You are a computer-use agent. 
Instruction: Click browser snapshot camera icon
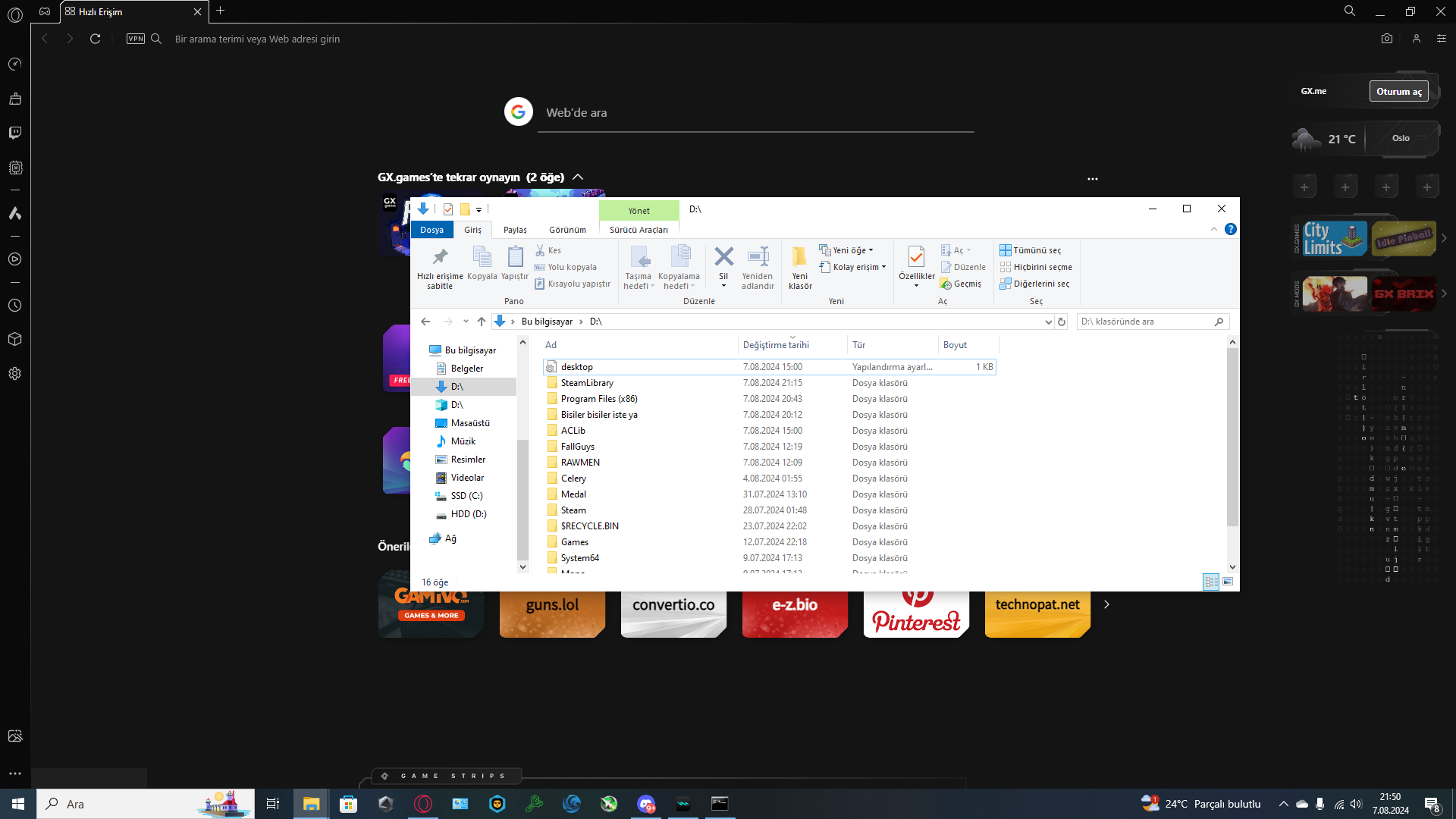pyautogui.click(x=1387, y=39)
